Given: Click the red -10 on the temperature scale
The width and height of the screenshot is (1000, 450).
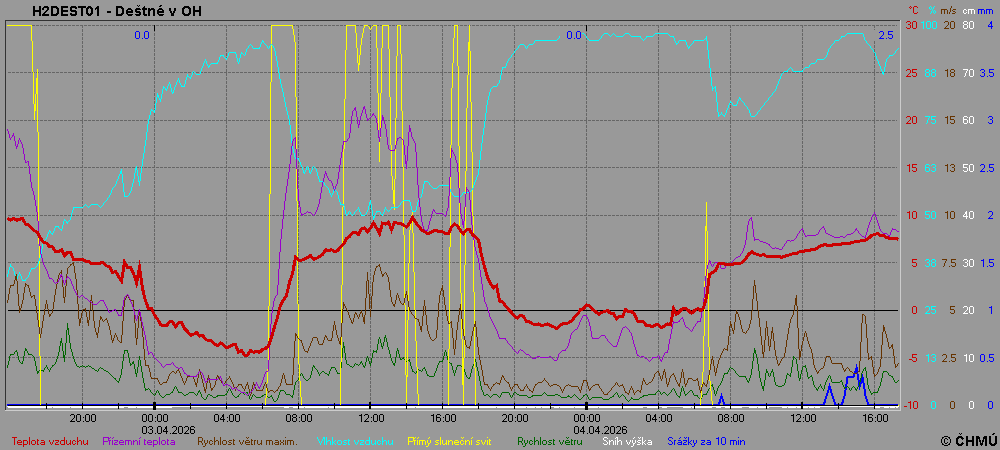Looking at the screenshot, I should 910,405.
